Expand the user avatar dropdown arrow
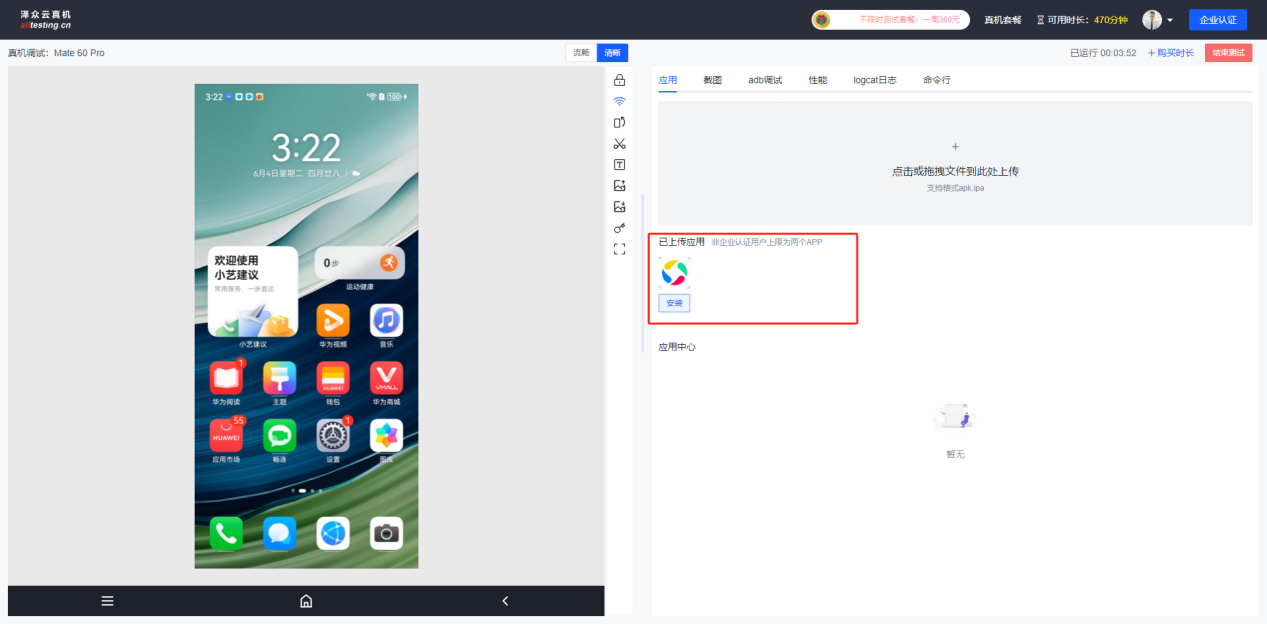The image size is (1267, 624). [x=1170, y=20]
